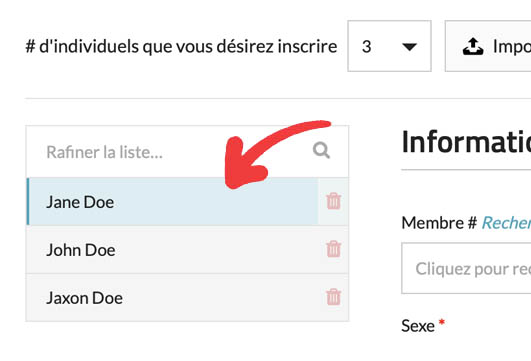Select Jane Doe in the list
The image size is (531, 361).
click(172, 201)
